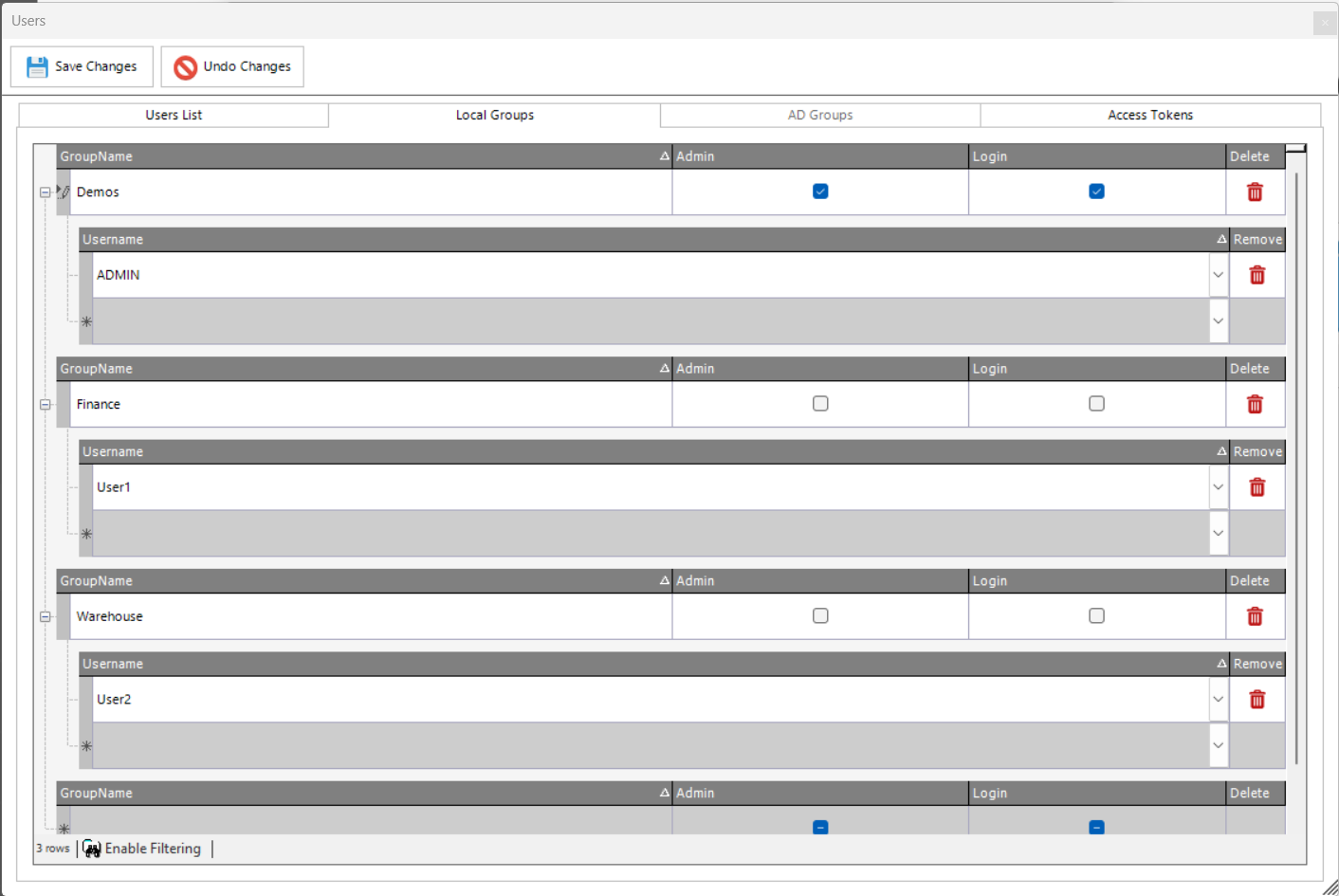Screen dimensions: 1339x896
Task: Open the User2 username dropdown
Action: [1218, 700]
